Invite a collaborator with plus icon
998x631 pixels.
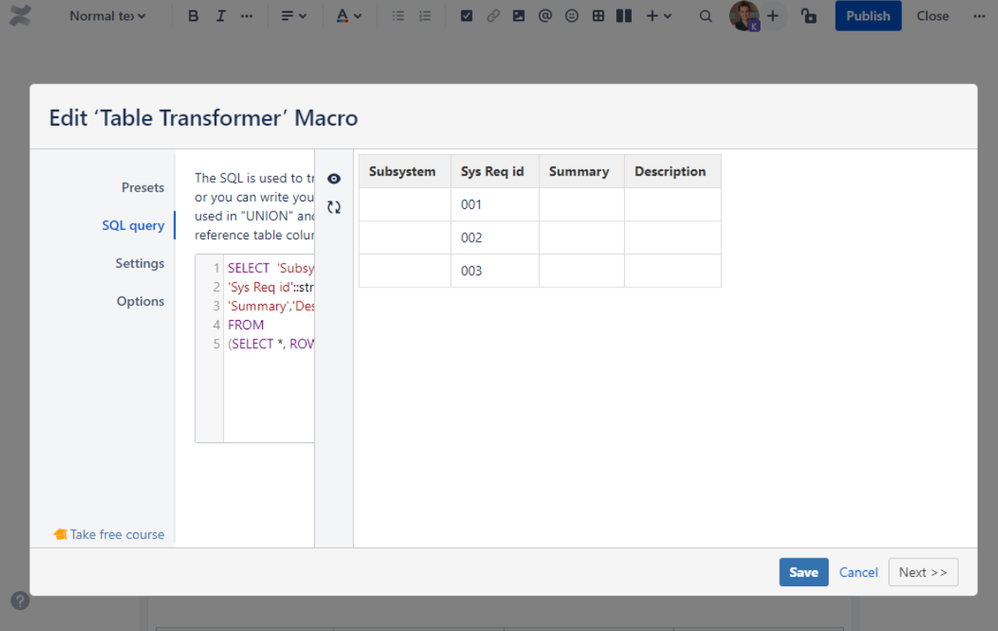click(773, 16)
